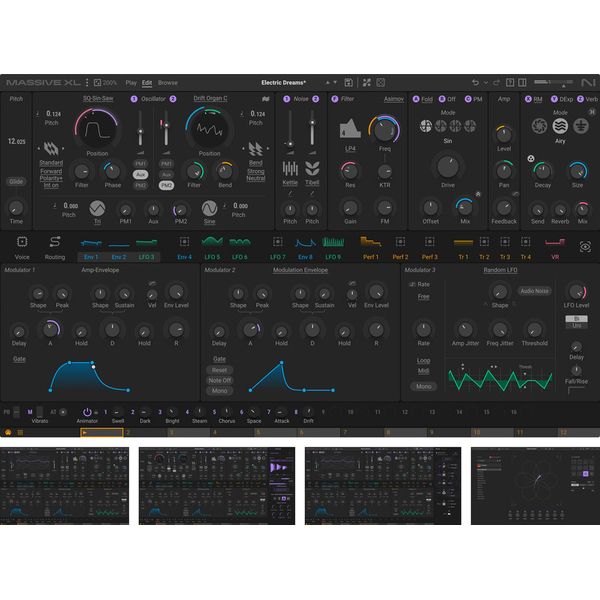Click the Standard wavetable mode icon
The height and width of the screenshot is (600, 600).
pyautogui.click(x=51, y=148)
